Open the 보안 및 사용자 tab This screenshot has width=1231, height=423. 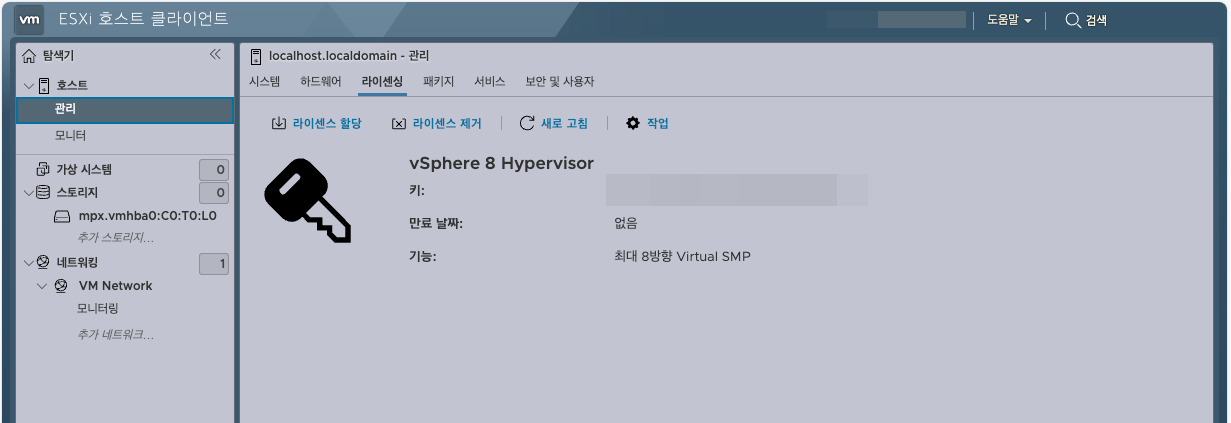tap(560, 81)
